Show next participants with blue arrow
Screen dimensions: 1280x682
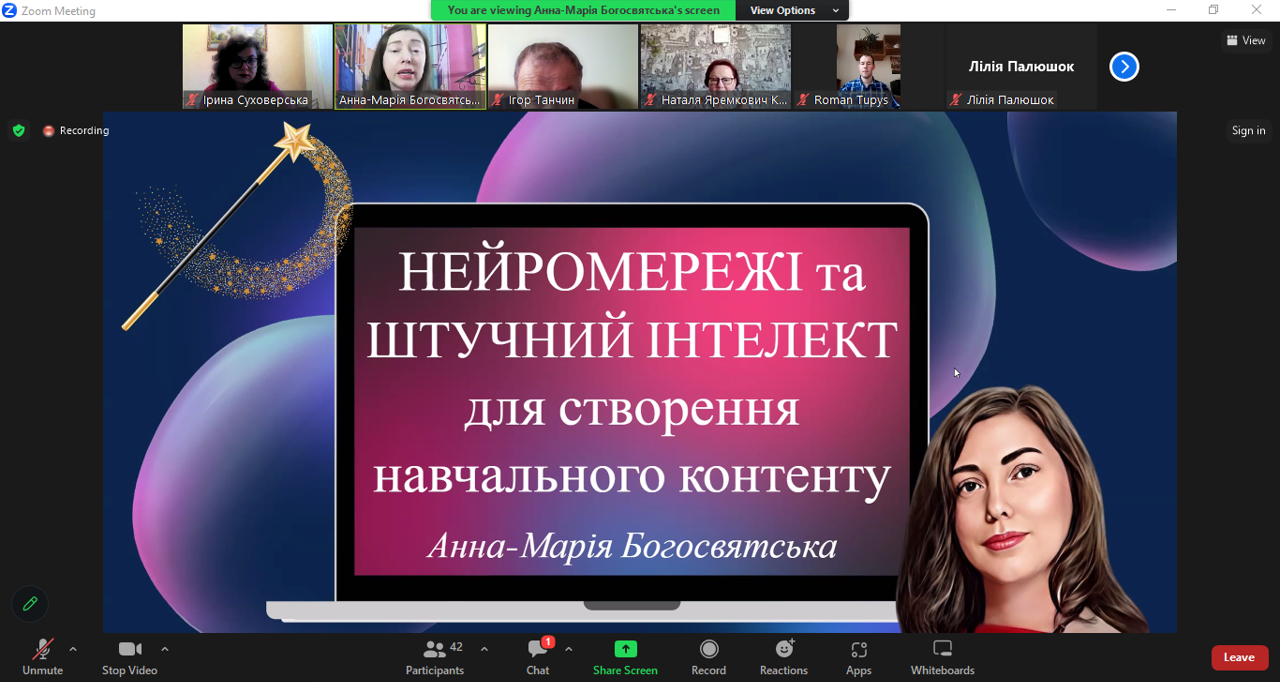(x=1124, y=67)
